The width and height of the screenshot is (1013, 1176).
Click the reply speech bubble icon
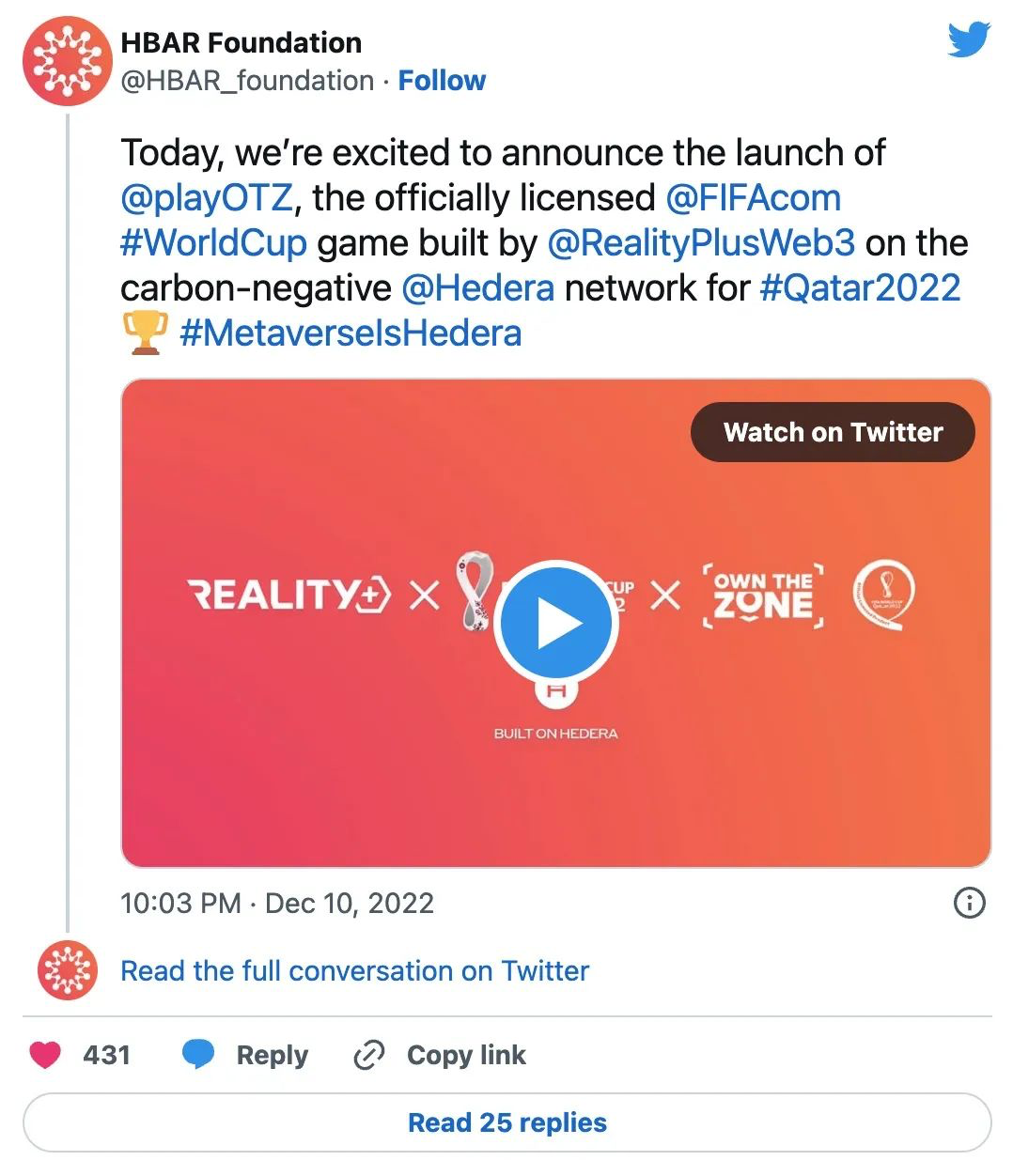[197, 1055]
